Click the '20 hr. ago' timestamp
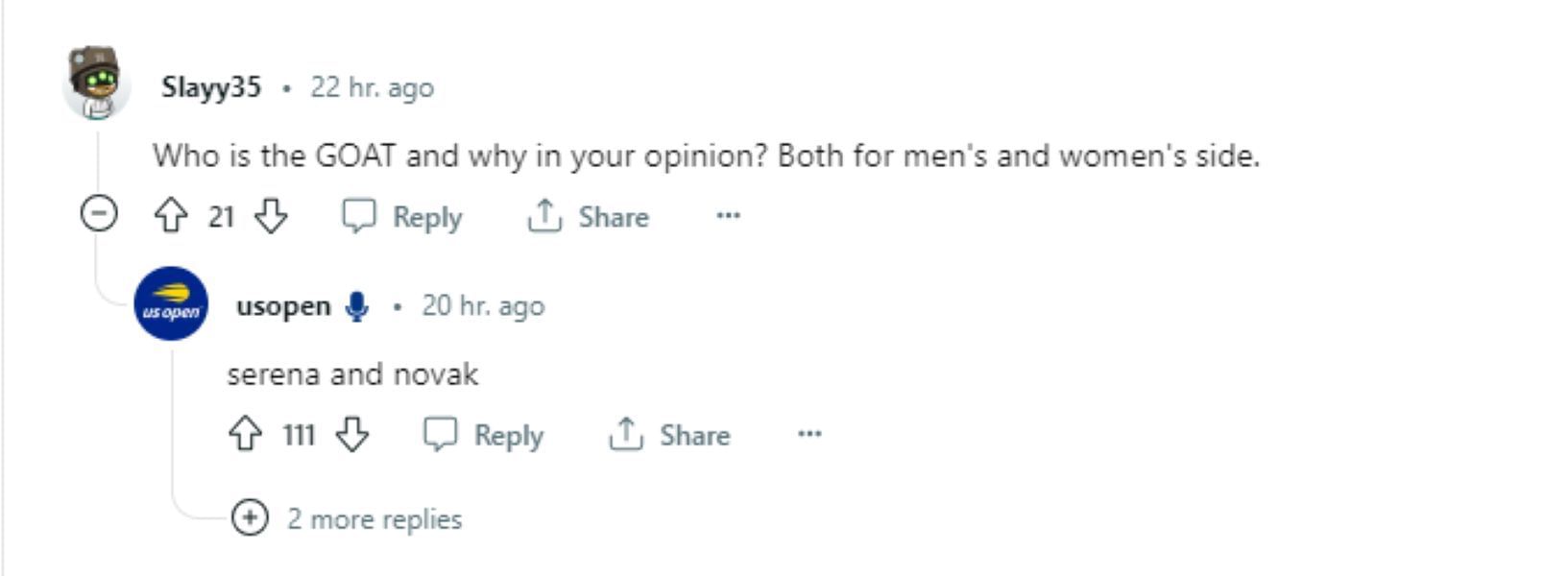The image size is (1568, 576). [x=483, y=306]
